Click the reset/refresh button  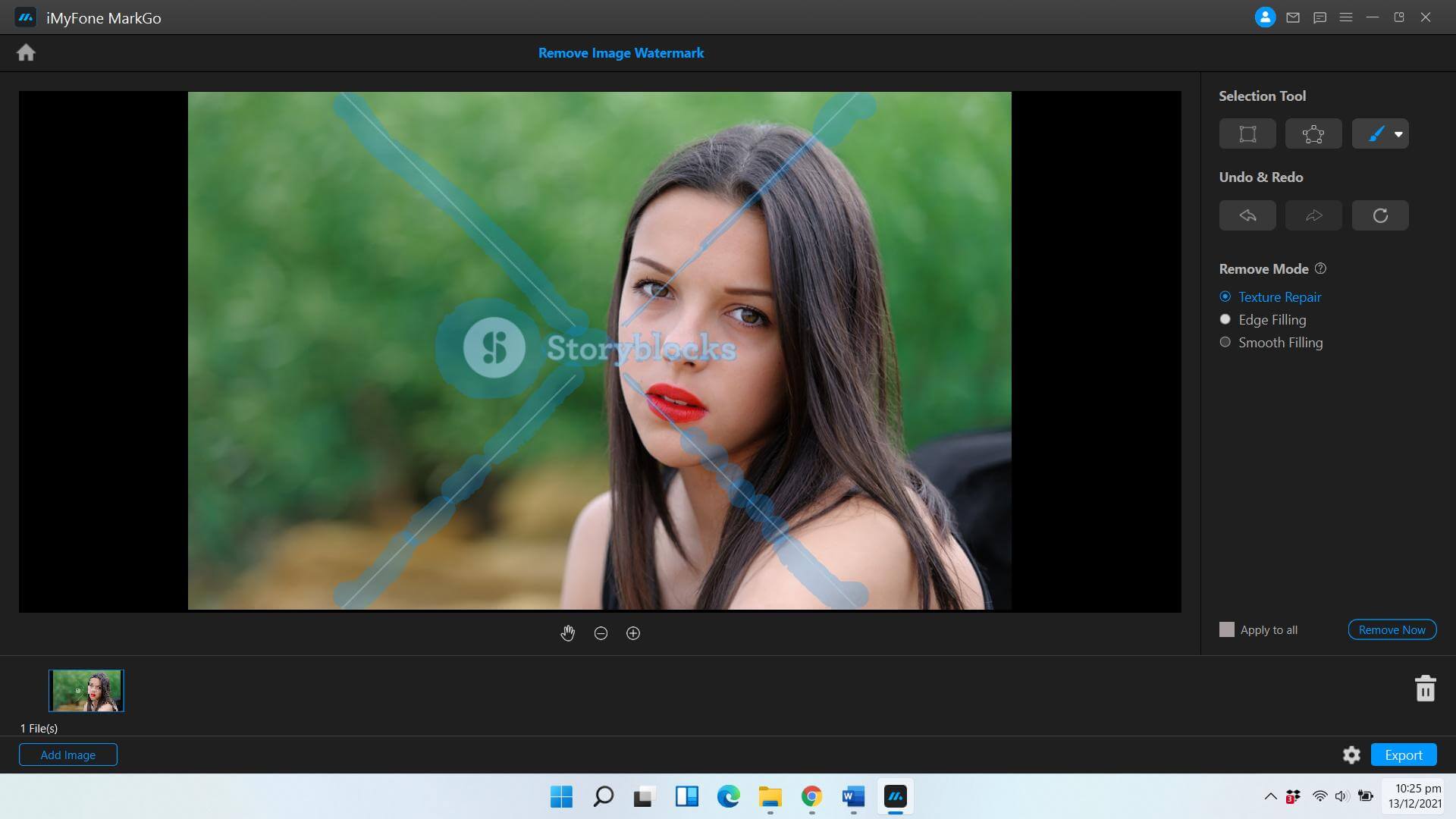[1380, 215]
